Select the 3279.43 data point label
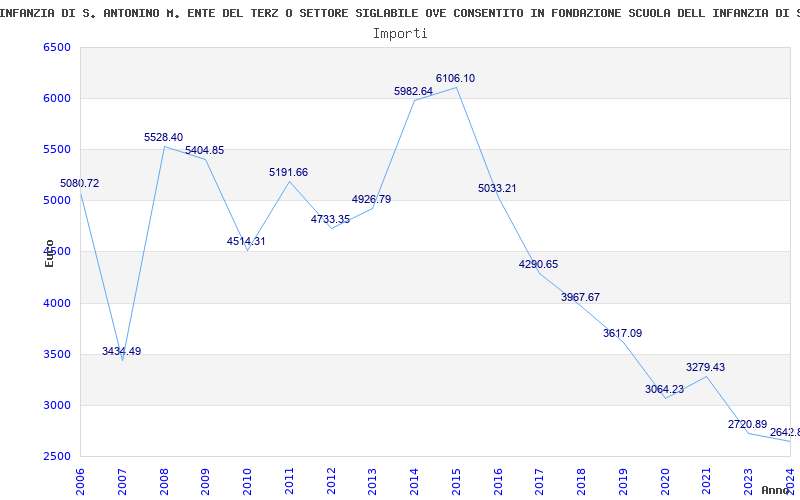The height and width of the screenshot is (500, 800). [x=705, y=367]
